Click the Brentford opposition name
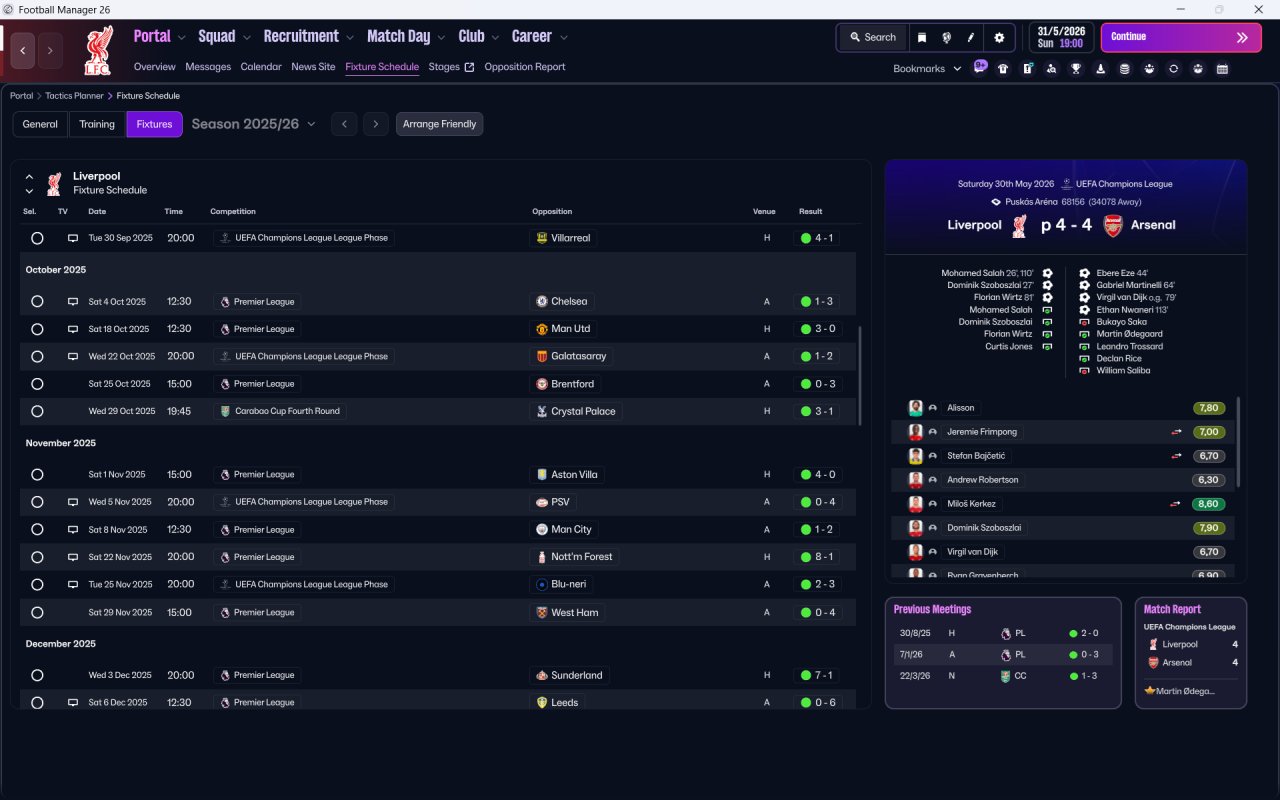This screenshot has height=800, width=1280. coord(572,384)
